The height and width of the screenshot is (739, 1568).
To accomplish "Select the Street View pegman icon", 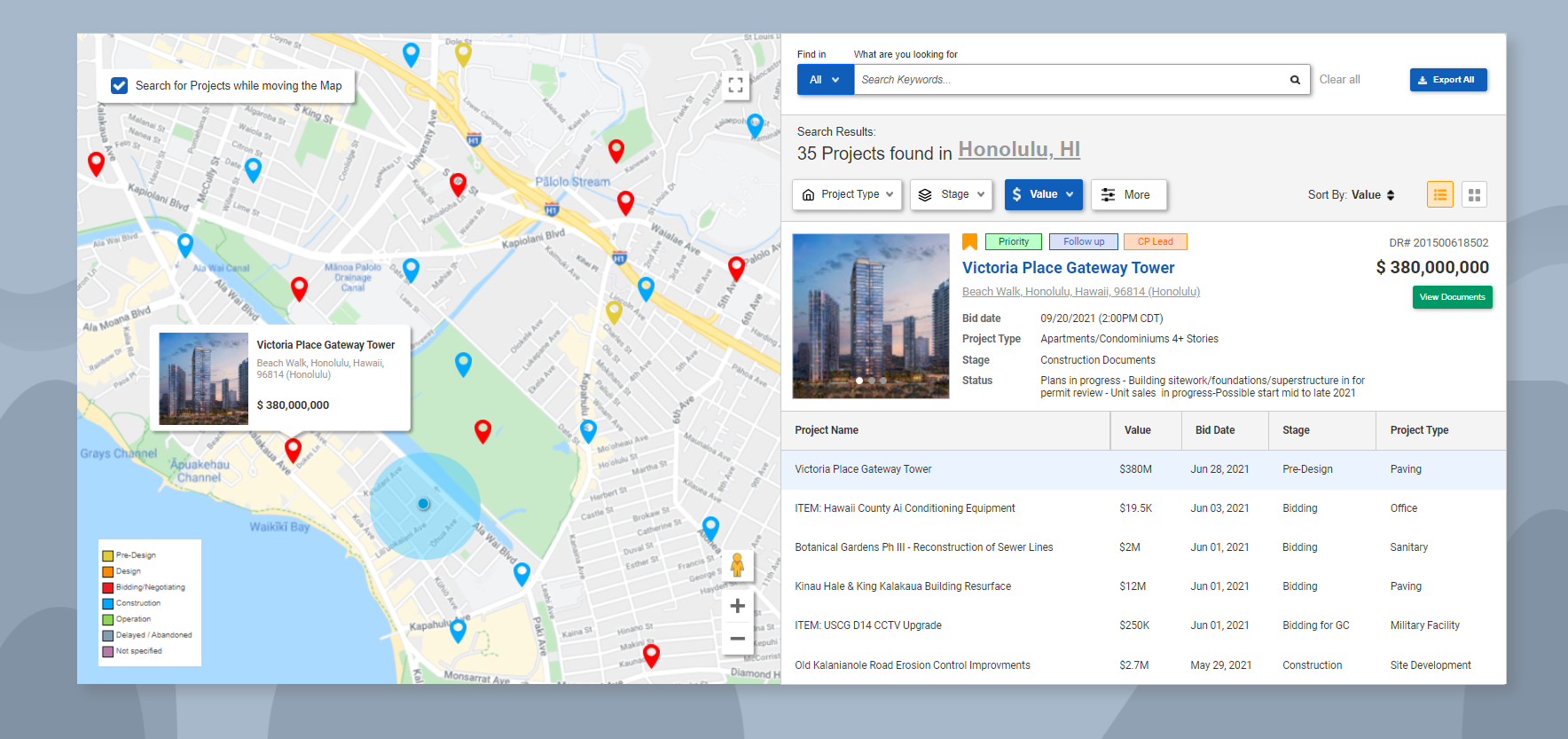I will [737, 565].
